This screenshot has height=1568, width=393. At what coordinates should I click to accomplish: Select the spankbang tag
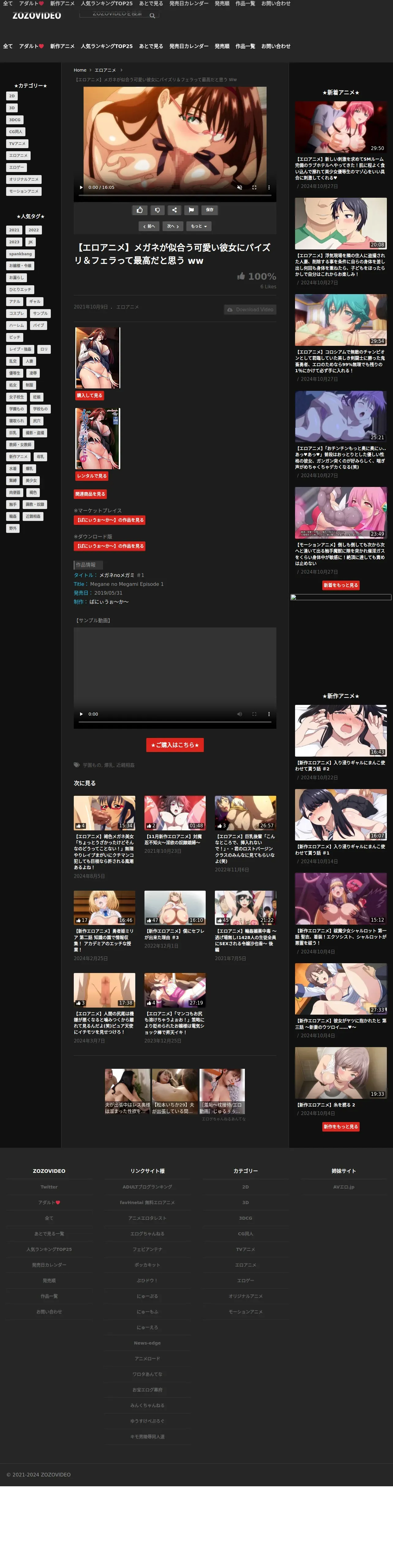(21, 254)
